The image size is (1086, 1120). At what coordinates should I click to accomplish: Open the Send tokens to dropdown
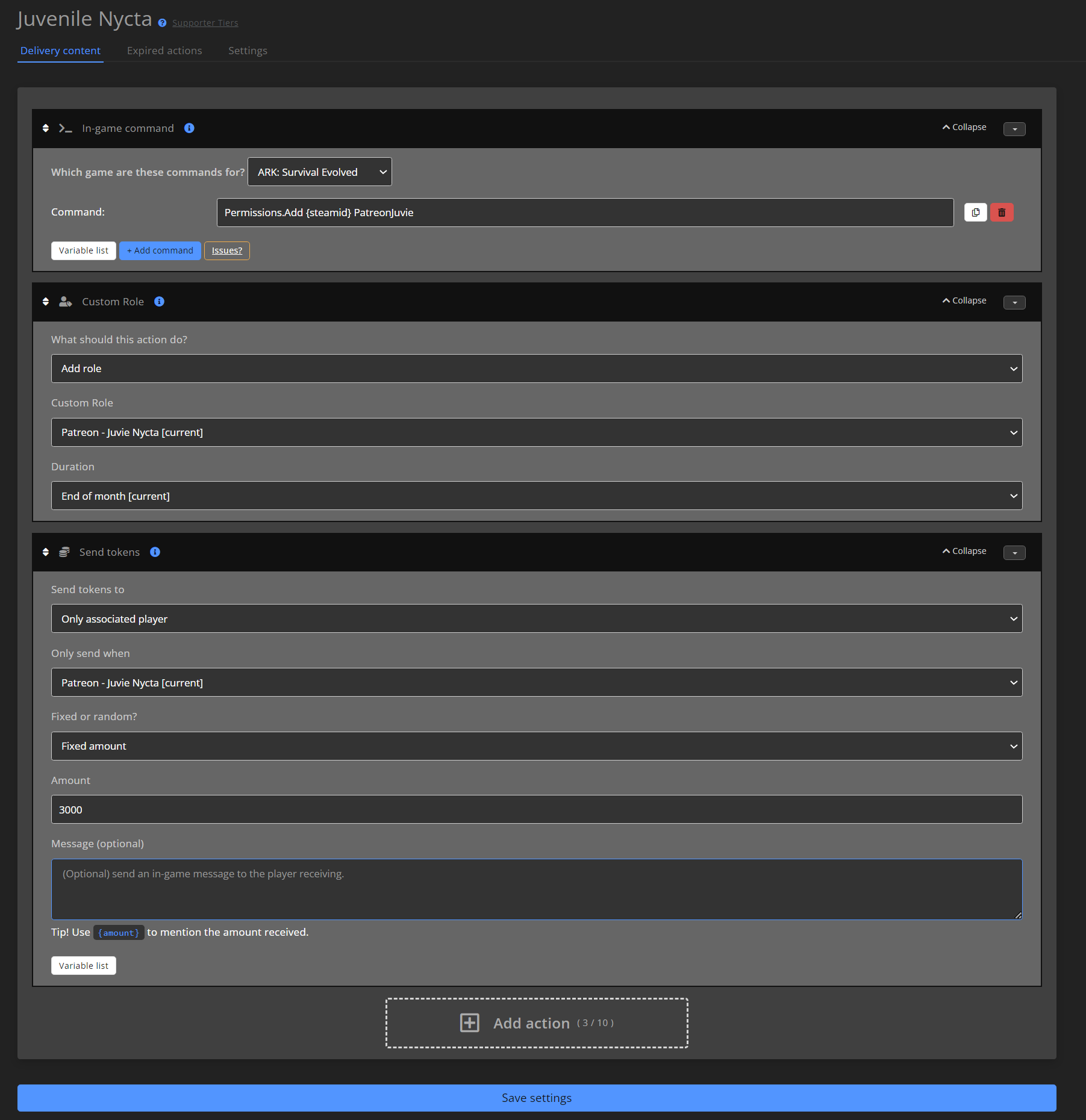click(536, 618)
